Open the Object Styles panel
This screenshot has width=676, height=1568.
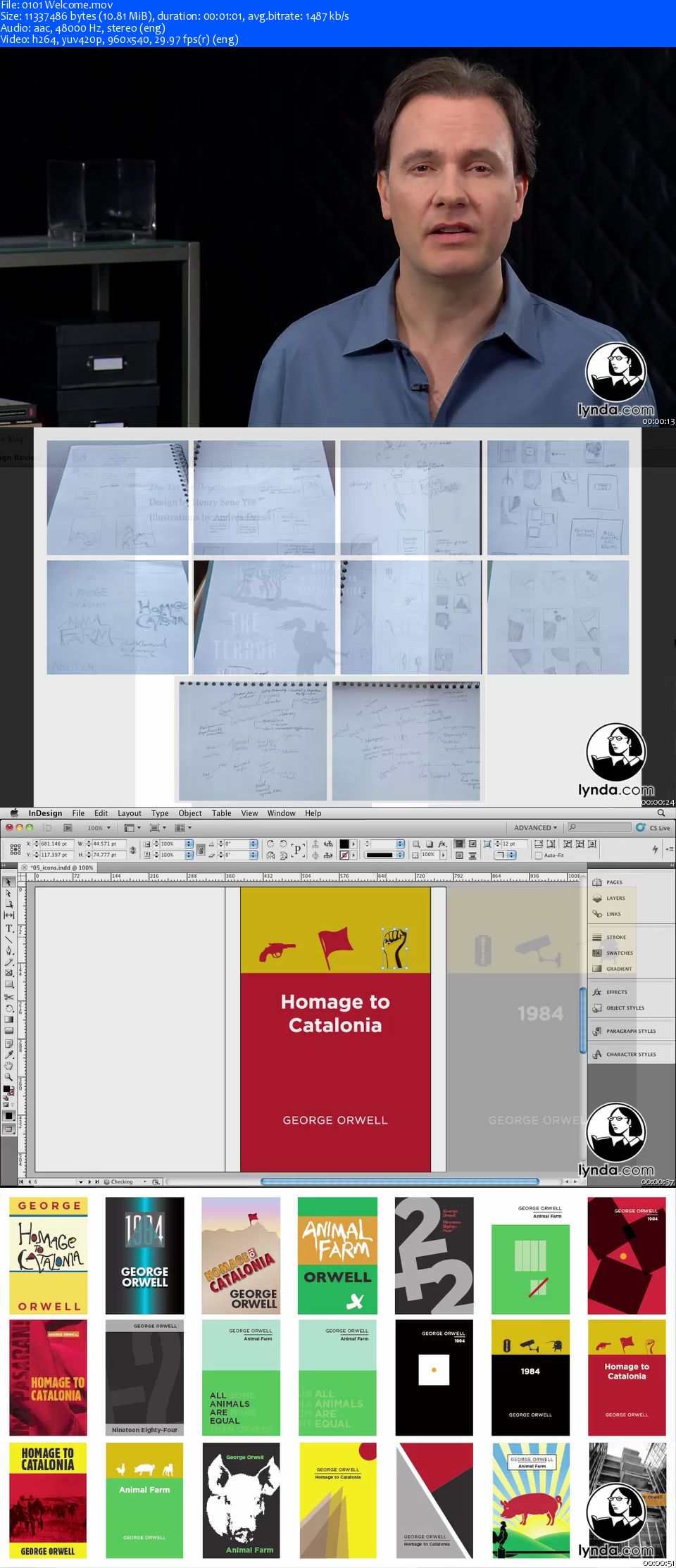(618, 1008)
